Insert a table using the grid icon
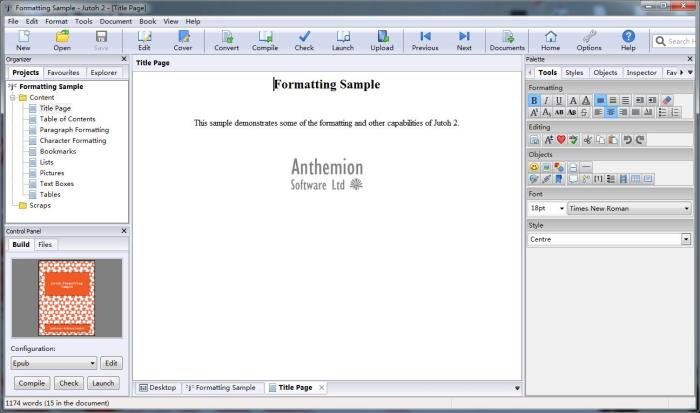The width and height of the screenshot is (700, 413). click(x=636, y=179)
